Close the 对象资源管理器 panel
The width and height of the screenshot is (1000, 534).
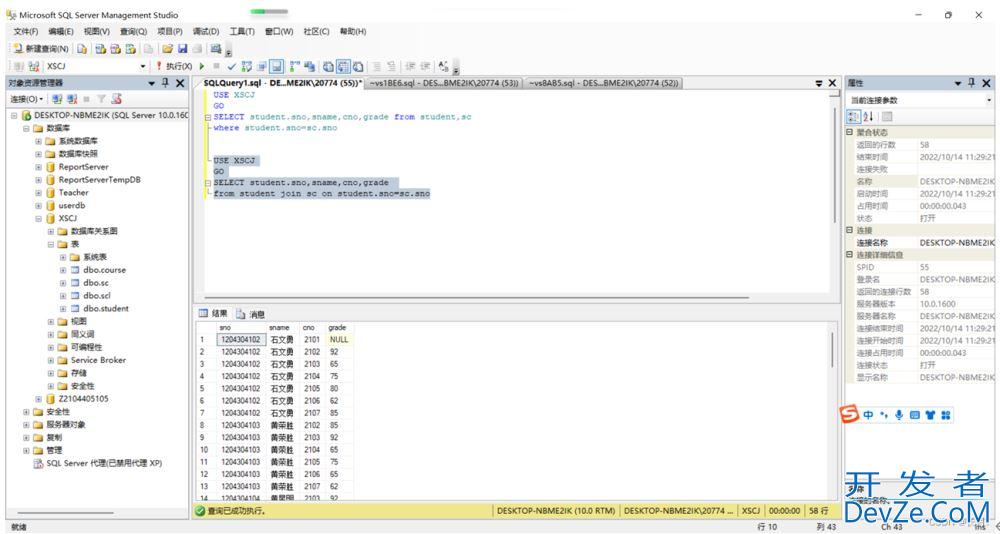tap(180, 83)
